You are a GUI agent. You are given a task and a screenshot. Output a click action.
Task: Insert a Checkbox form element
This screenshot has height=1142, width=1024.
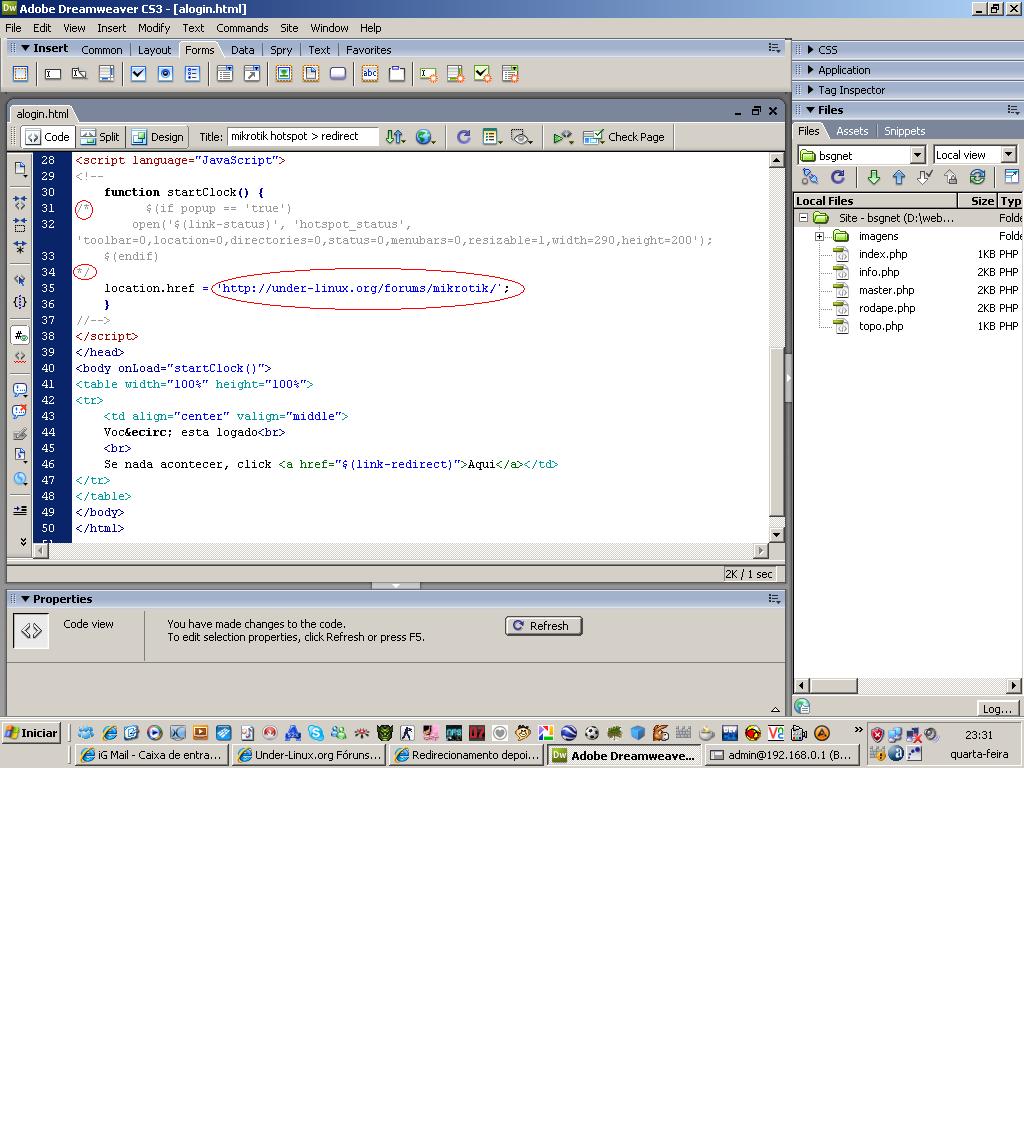(x=138, y=74)
